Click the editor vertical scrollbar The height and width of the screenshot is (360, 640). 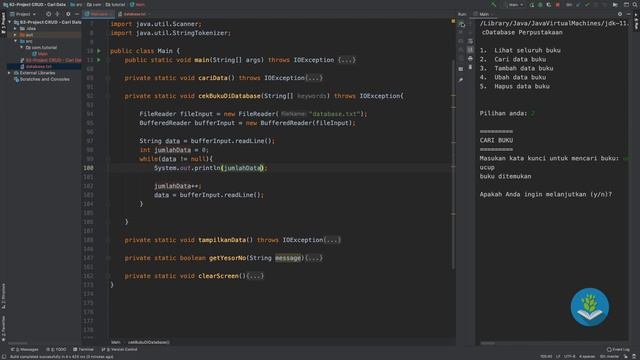point(453,163)
